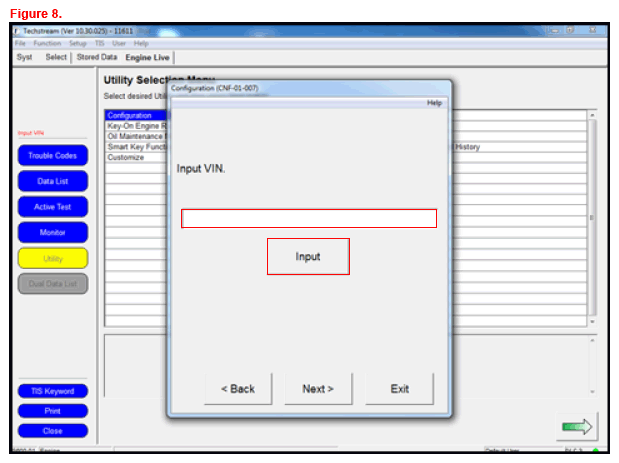
Task: Go back with the < Back button
Action: tap(238, 389)
